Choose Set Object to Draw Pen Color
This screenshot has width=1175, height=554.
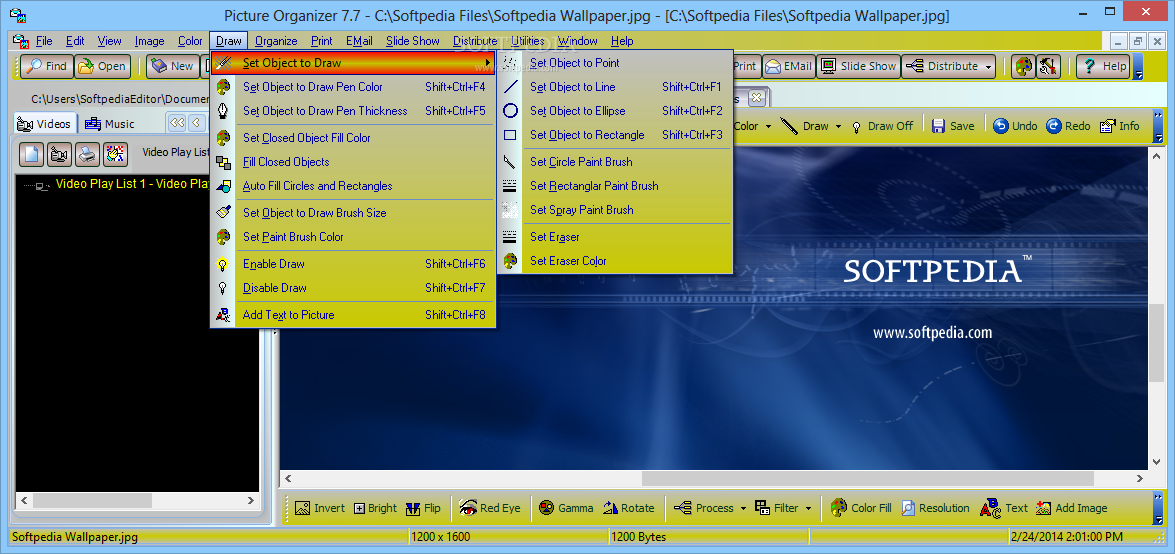353,87
